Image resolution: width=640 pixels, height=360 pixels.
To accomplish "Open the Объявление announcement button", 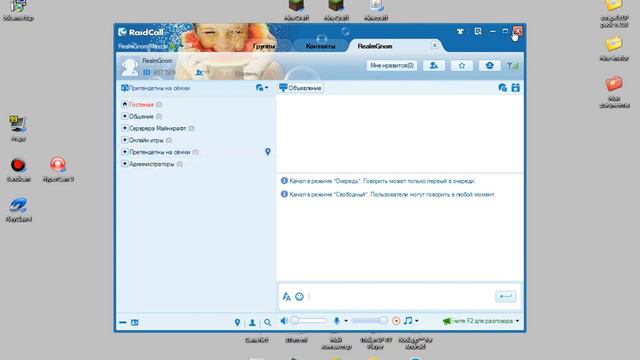I will tap(300, 88).
